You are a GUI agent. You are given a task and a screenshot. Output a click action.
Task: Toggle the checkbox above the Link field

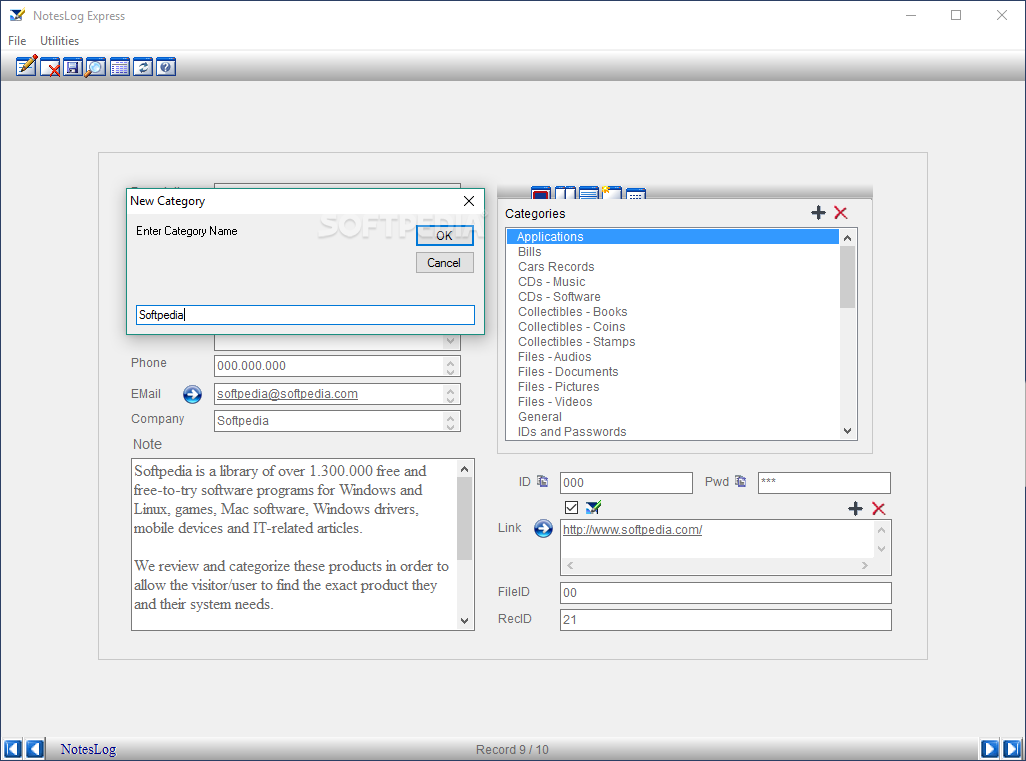[x=571, y=507]
